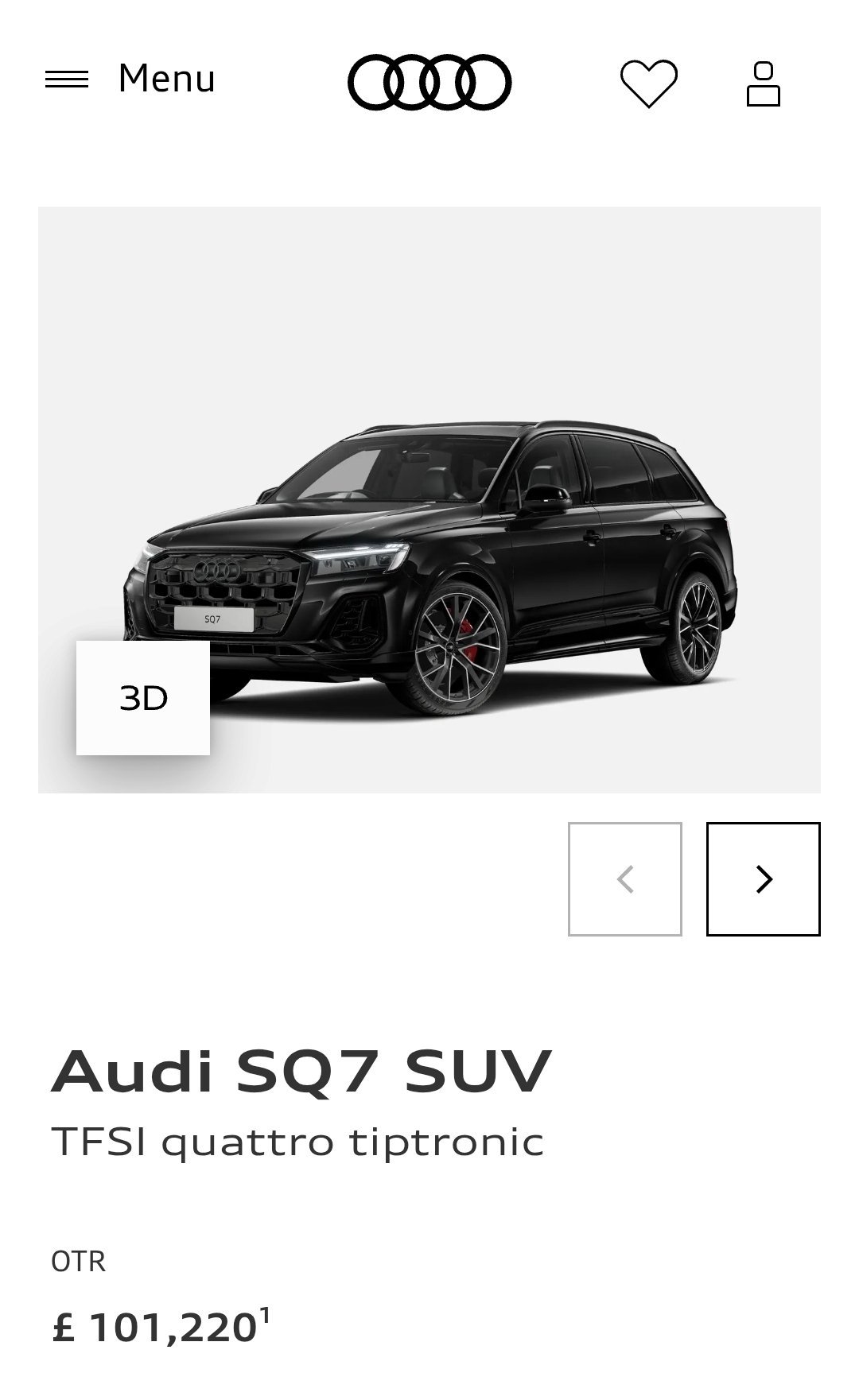Show previous image with left chevron
This screenshot has height=1400, width=859.
tap(625, 879)
